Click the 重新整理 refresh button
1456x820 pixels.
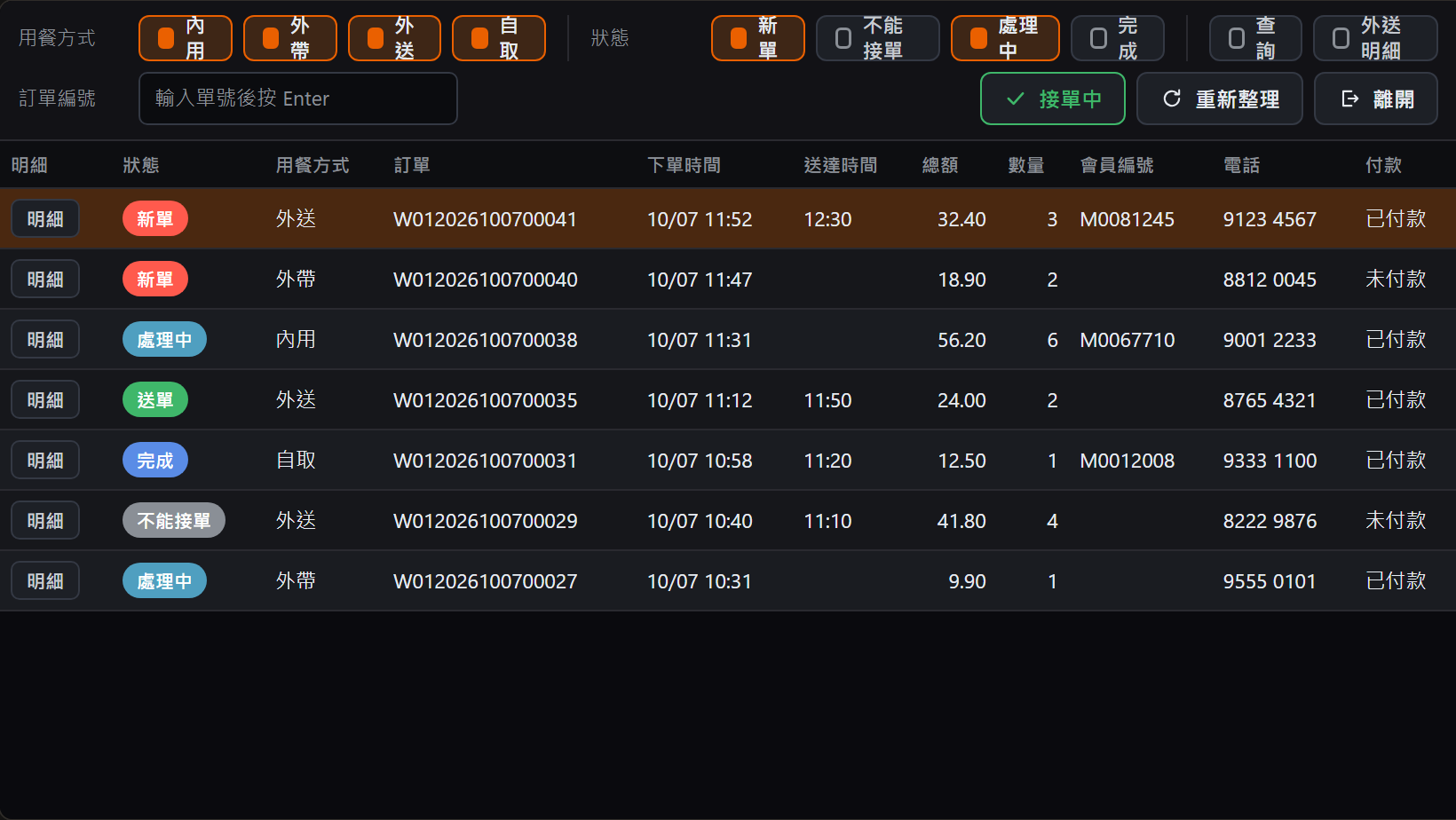pyautogui.click(x=1219, y=99)
